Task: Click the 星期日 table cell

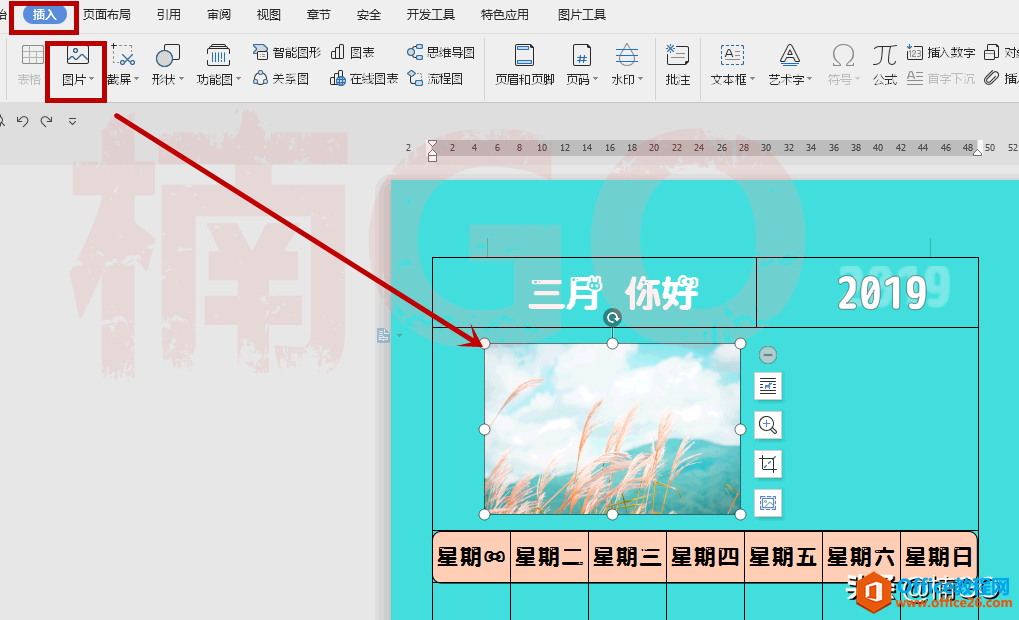Action: pos(939,557)
